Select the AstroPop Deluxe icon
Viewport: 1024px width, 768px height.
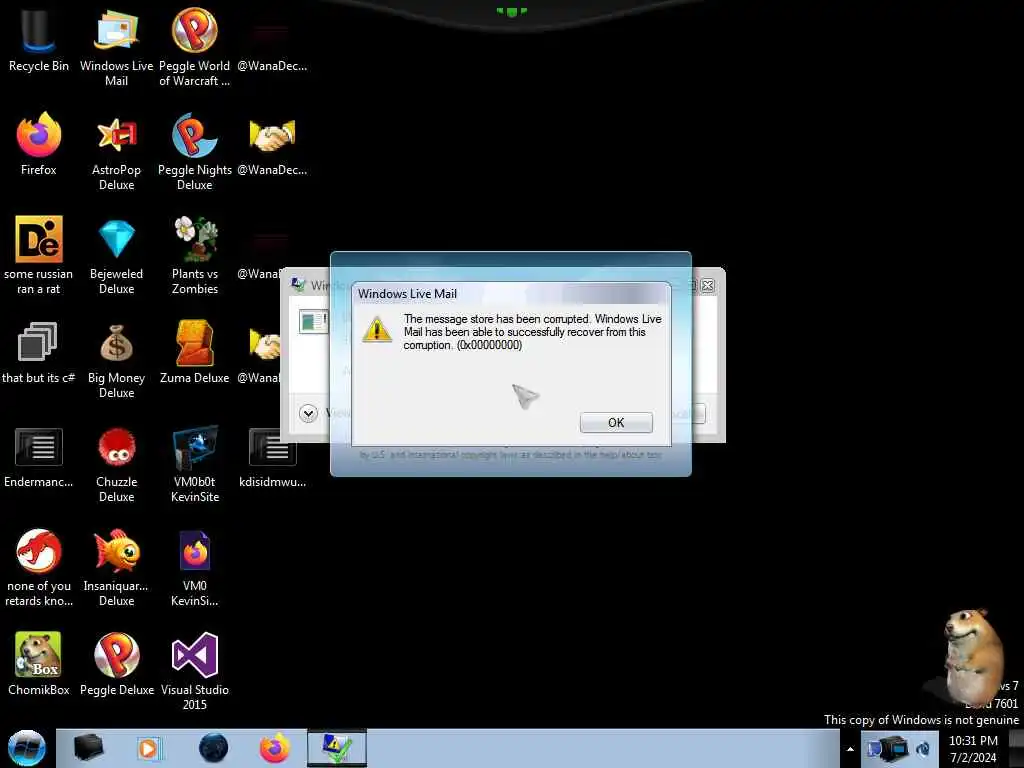click(x=116, y=152)
